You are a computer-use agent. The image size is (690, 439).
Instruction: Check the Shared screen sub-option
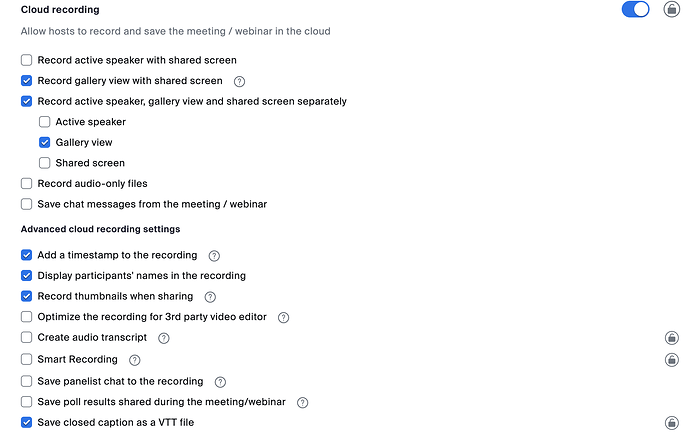click(x=45, y=162)
